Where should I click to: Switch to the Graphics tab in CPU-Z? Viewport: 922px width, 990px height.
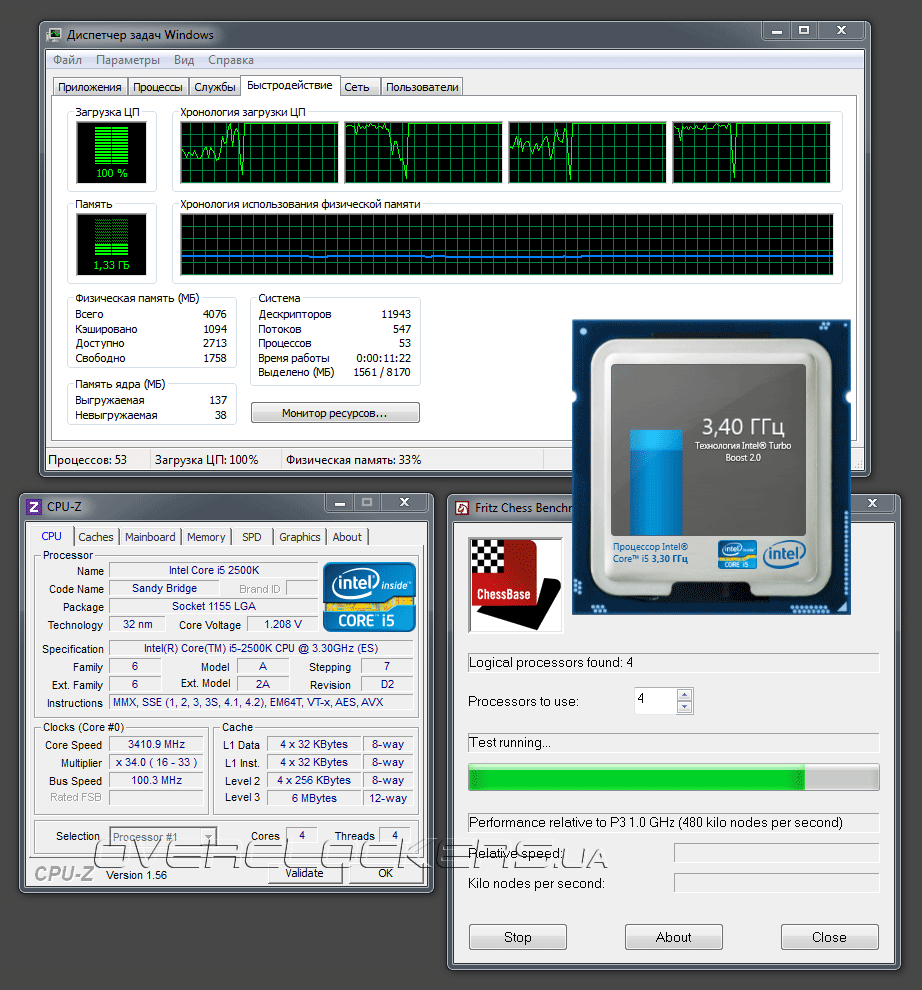click(299, 537)
